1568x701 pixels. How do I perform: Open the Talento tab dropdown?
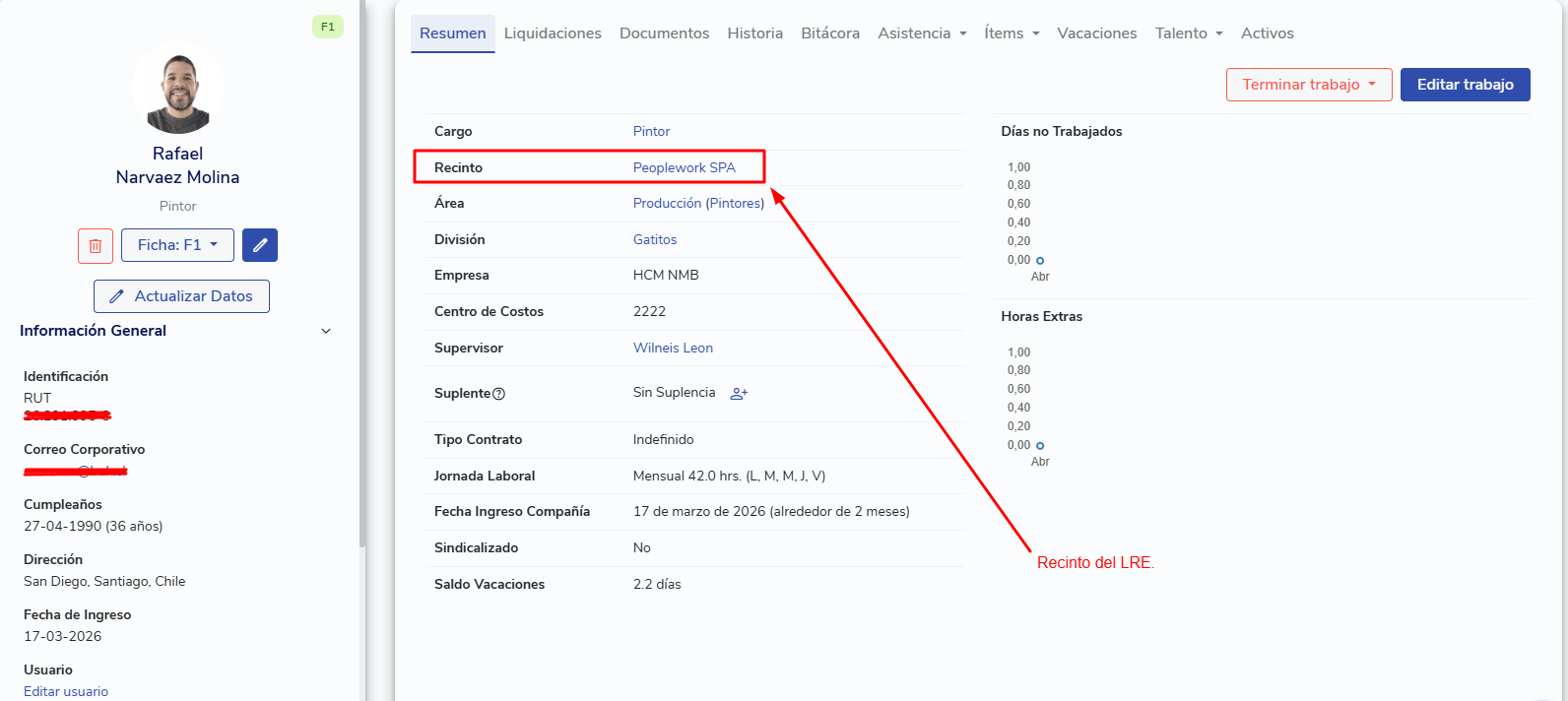click(1189, 33)
